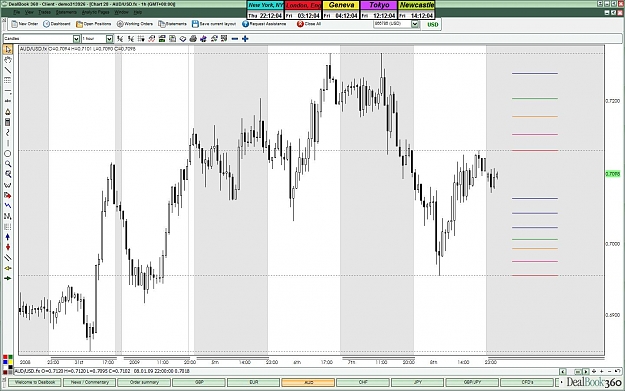Click the New York clock panel
Screen dimensions: 625x391
265,10
